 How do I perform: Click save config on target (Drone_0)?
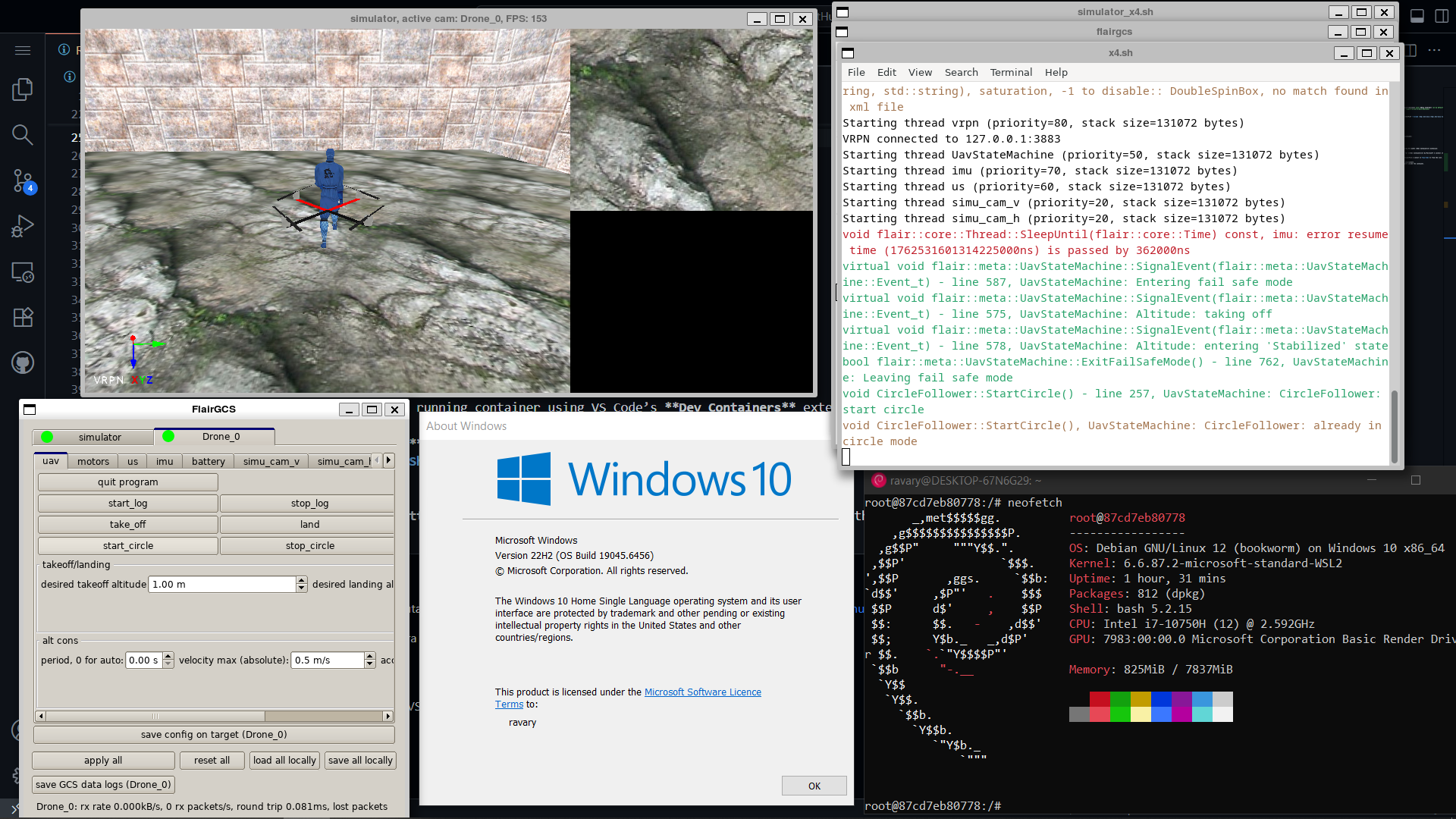[214, 735]
